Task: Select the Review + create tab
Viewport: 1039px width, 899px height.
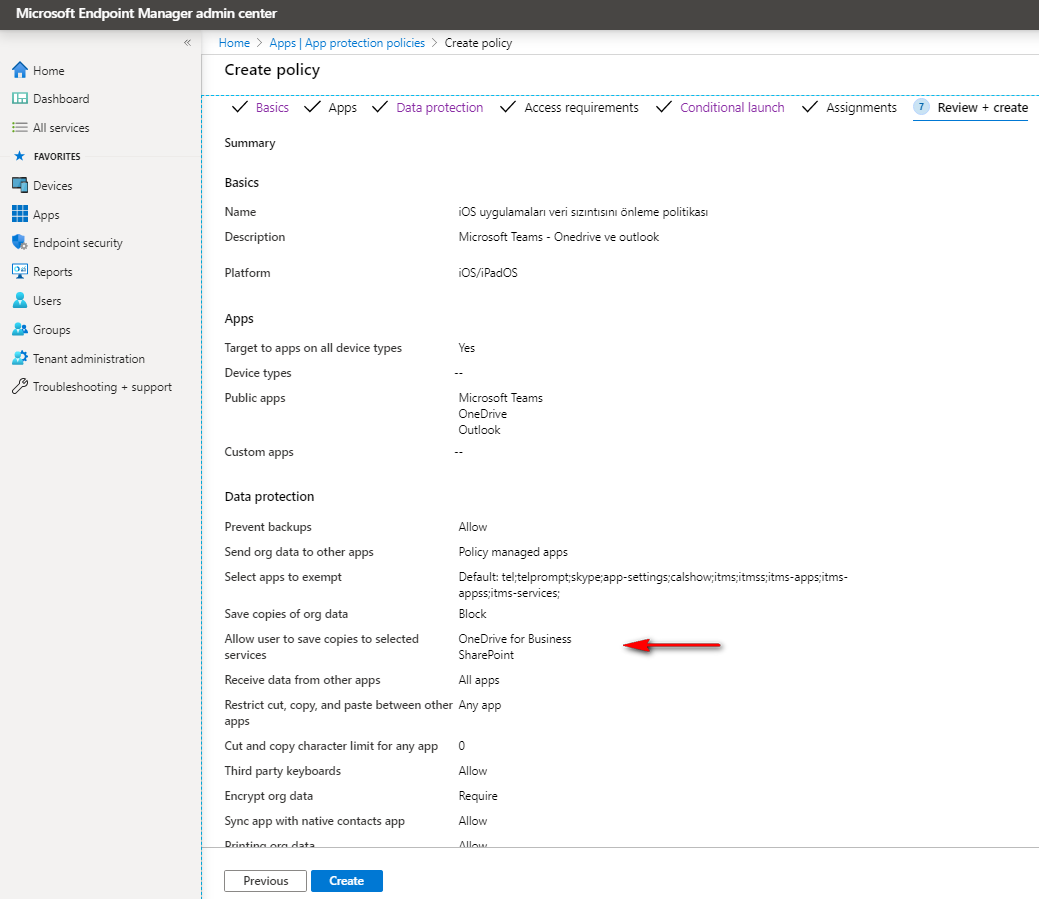Action: (x=983, y=107)
